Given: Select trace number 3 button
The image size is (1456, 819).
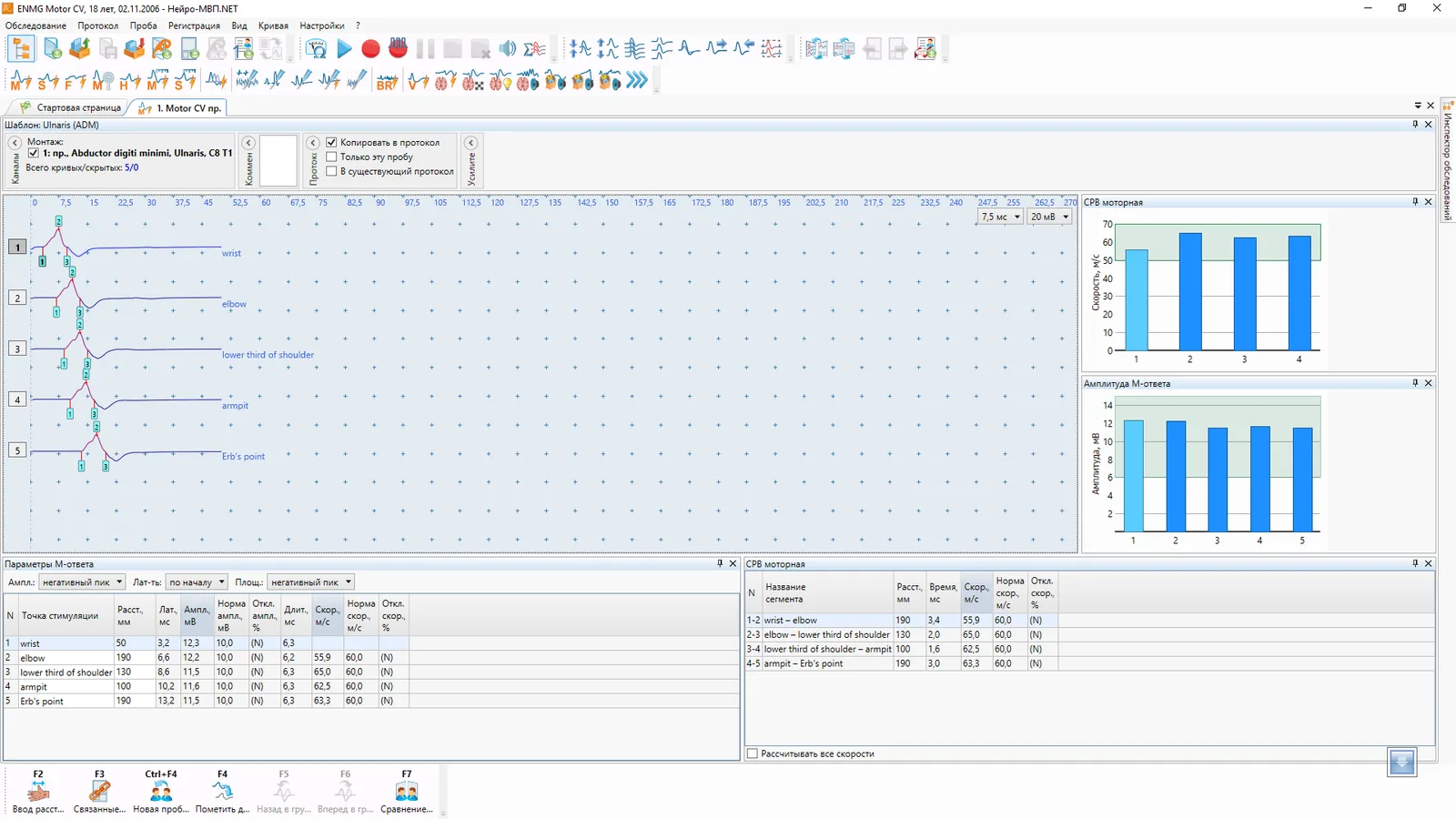Looking at the screenshot, I should point(17,349).
